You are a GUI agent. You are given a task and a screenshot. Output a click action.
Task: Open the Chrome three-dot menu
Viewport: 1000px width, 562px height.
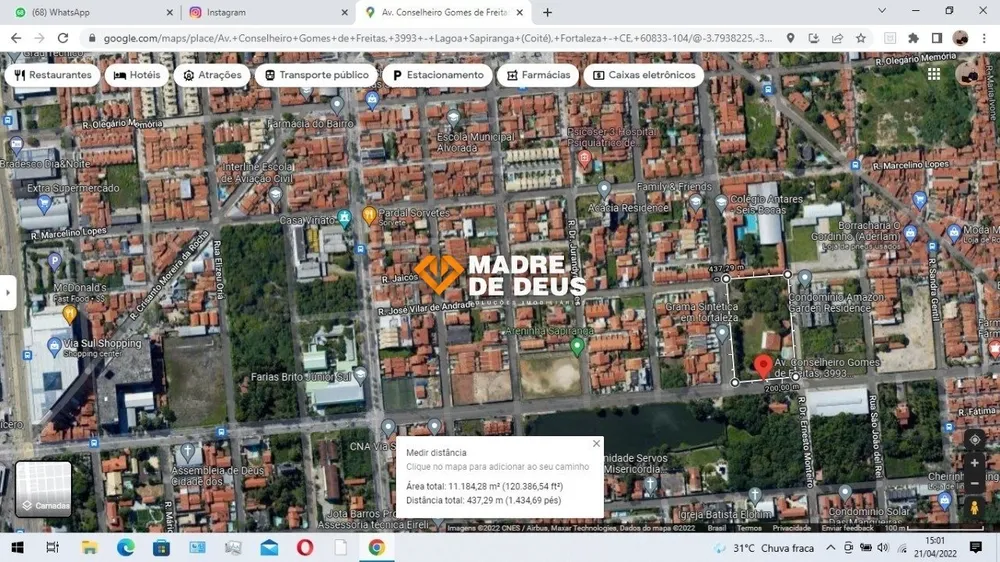[x=984, y=38]
